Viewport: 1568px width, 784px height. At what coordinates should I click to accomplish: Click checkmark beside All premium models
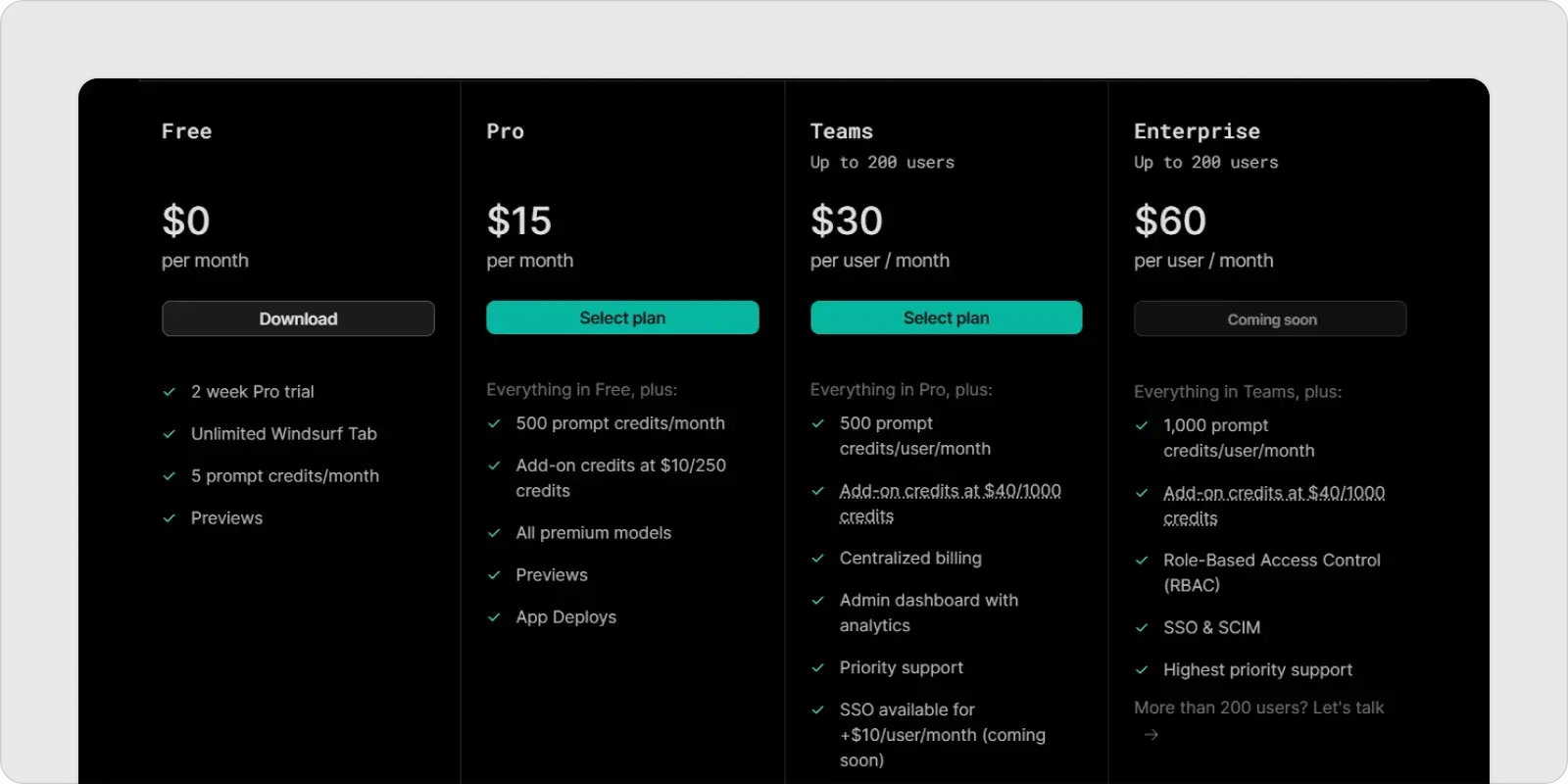pyautogui.click(x=494, y=533)
